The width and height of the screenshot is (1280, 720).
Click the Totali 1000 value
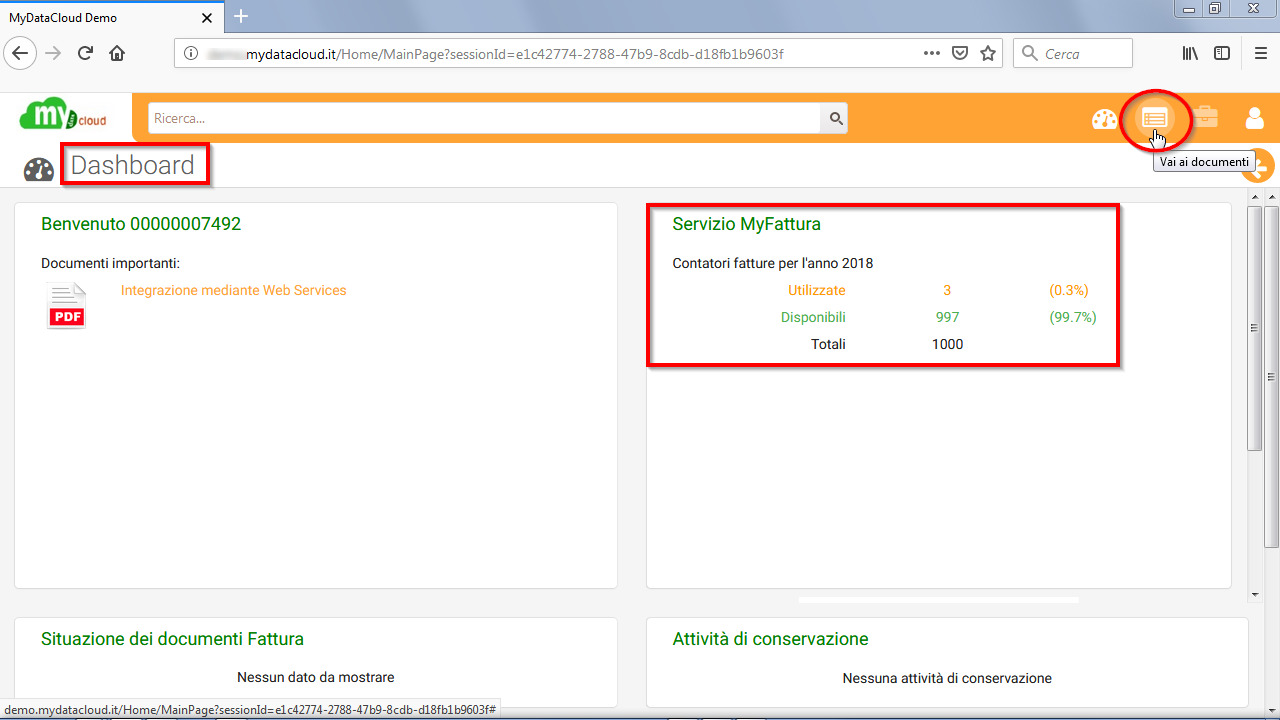pos(947,344)
